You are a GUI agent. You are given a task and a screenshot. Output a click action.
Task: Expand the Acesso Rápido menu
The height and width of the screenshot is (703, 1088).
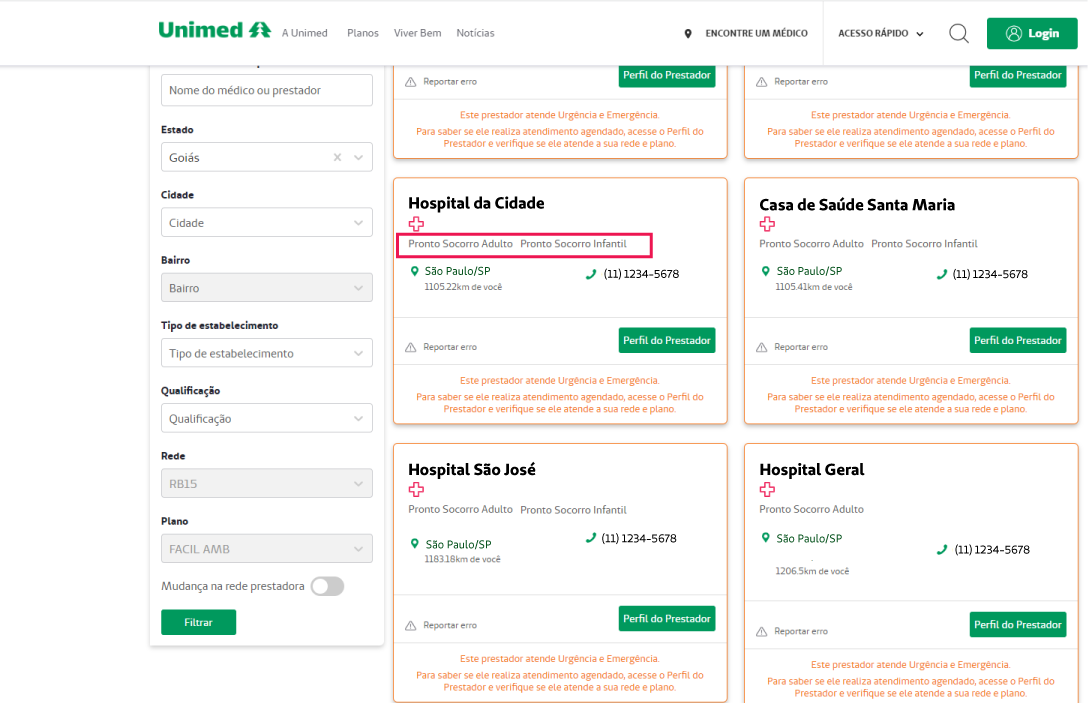[881, 33]
